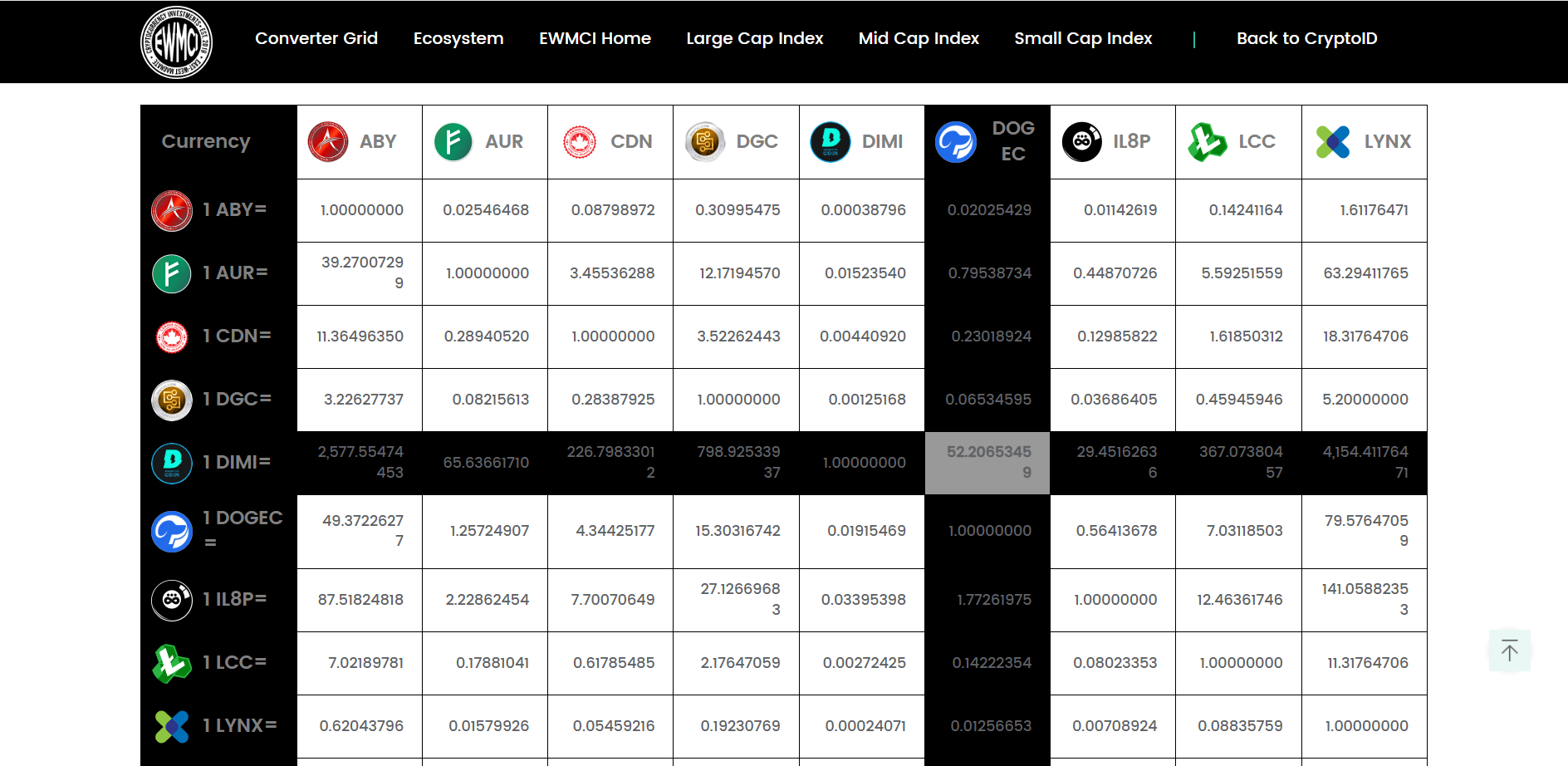Click the AUR column header label
1568x766 pixels.
pos(504,141)
